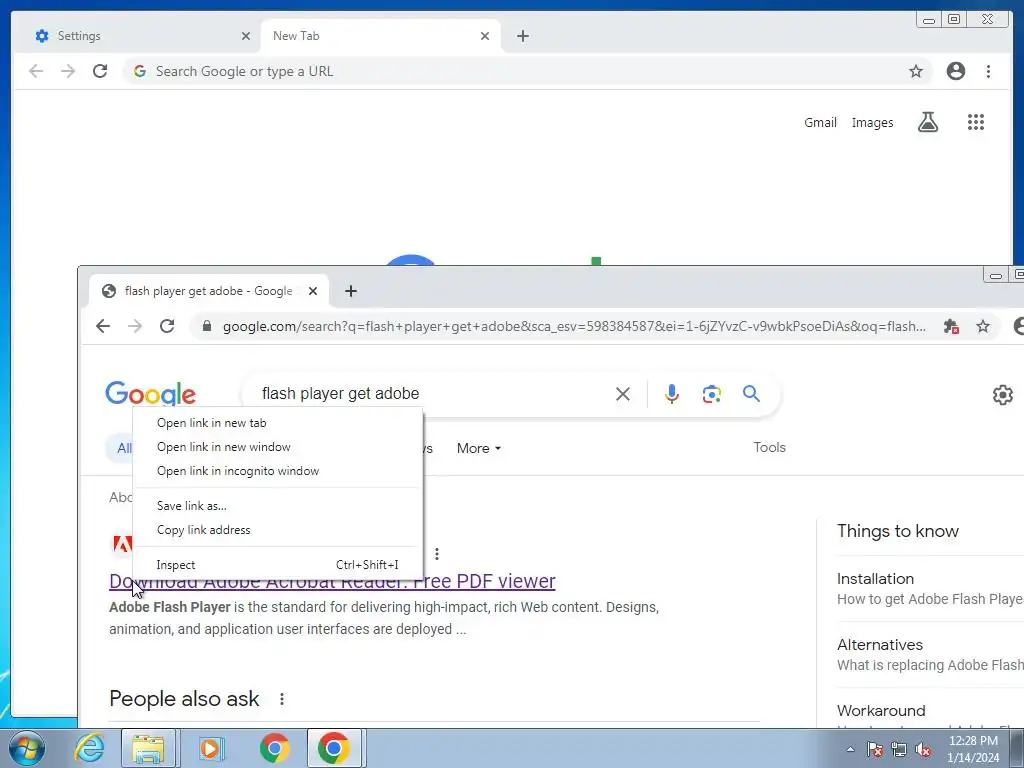1024x768 pixels.
Task: Click the lock icon beside google.com URL
Action: pos(206,326)
